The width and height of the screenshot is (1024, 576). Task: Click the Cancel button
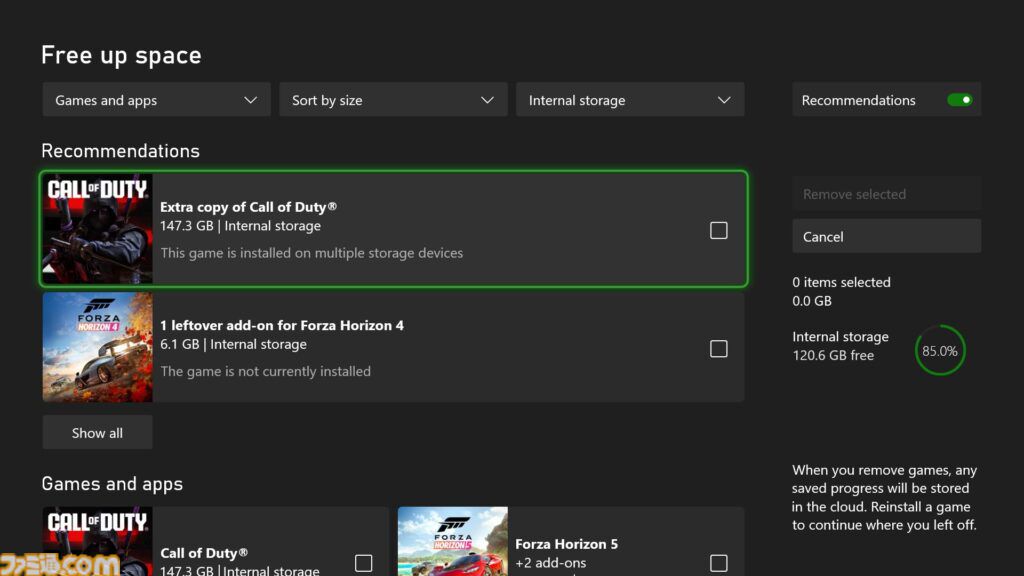(886, 236)
